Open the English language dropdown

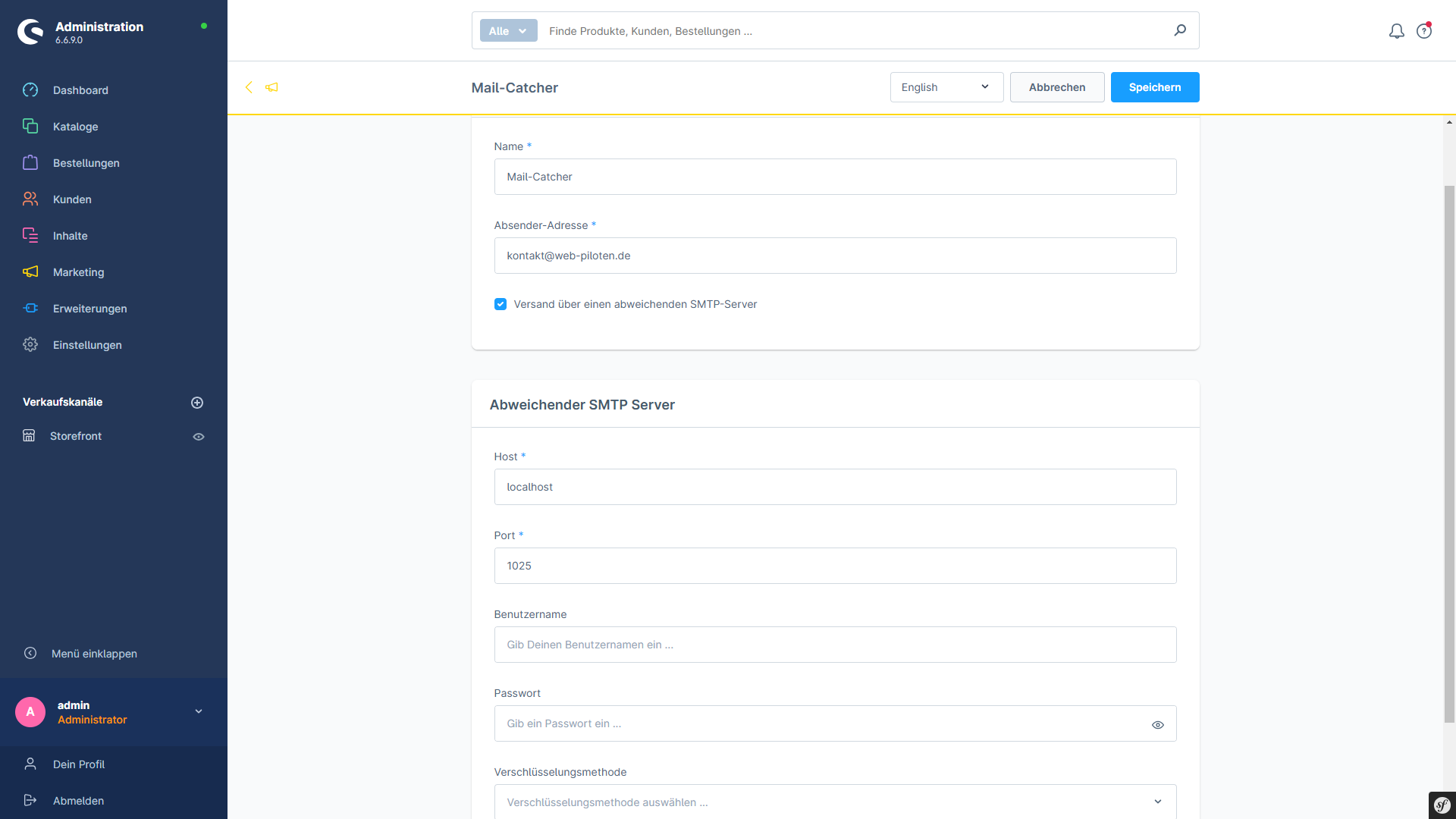click(946, 87)
